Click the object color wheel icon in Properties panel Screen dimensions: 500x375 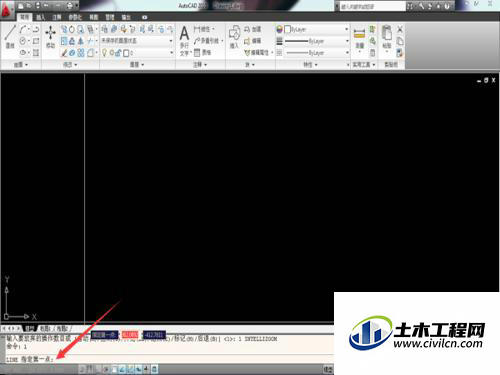(279, 29)
